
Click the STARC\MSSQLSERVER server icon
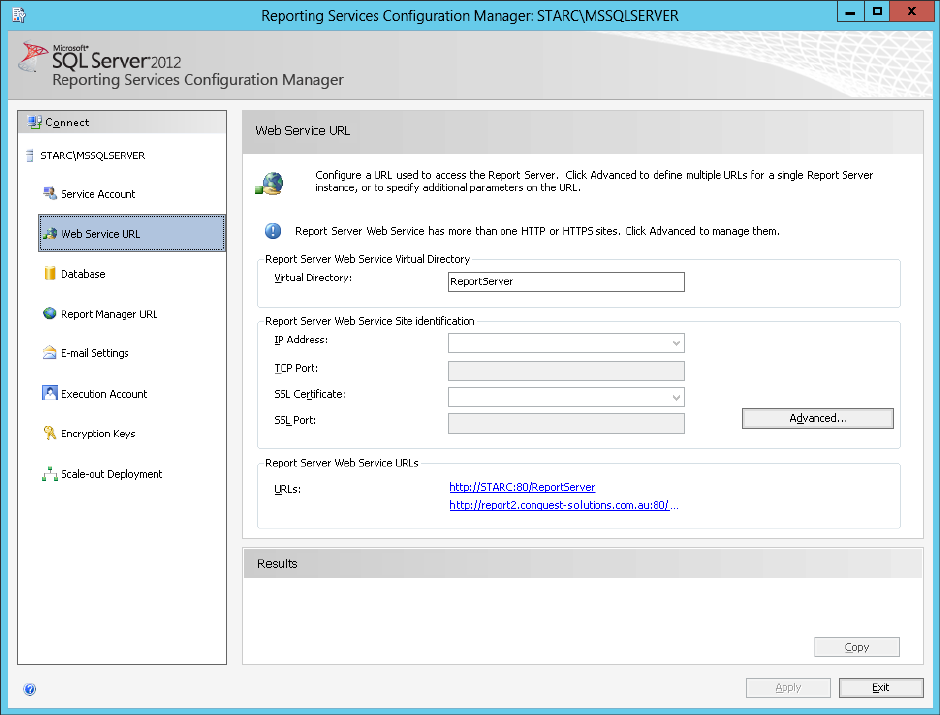click(30, 156)
